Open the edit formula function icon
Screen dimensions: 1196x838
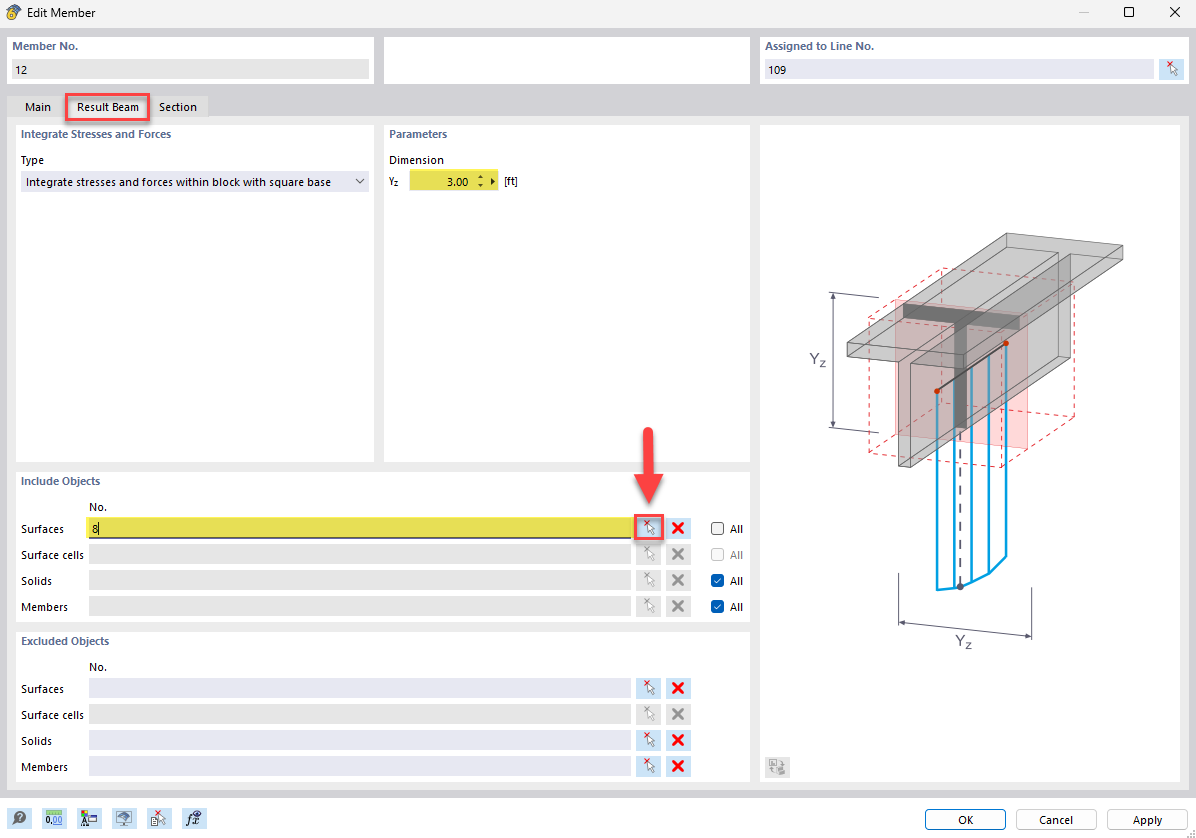pyautogui.click(x=194, y=818)
